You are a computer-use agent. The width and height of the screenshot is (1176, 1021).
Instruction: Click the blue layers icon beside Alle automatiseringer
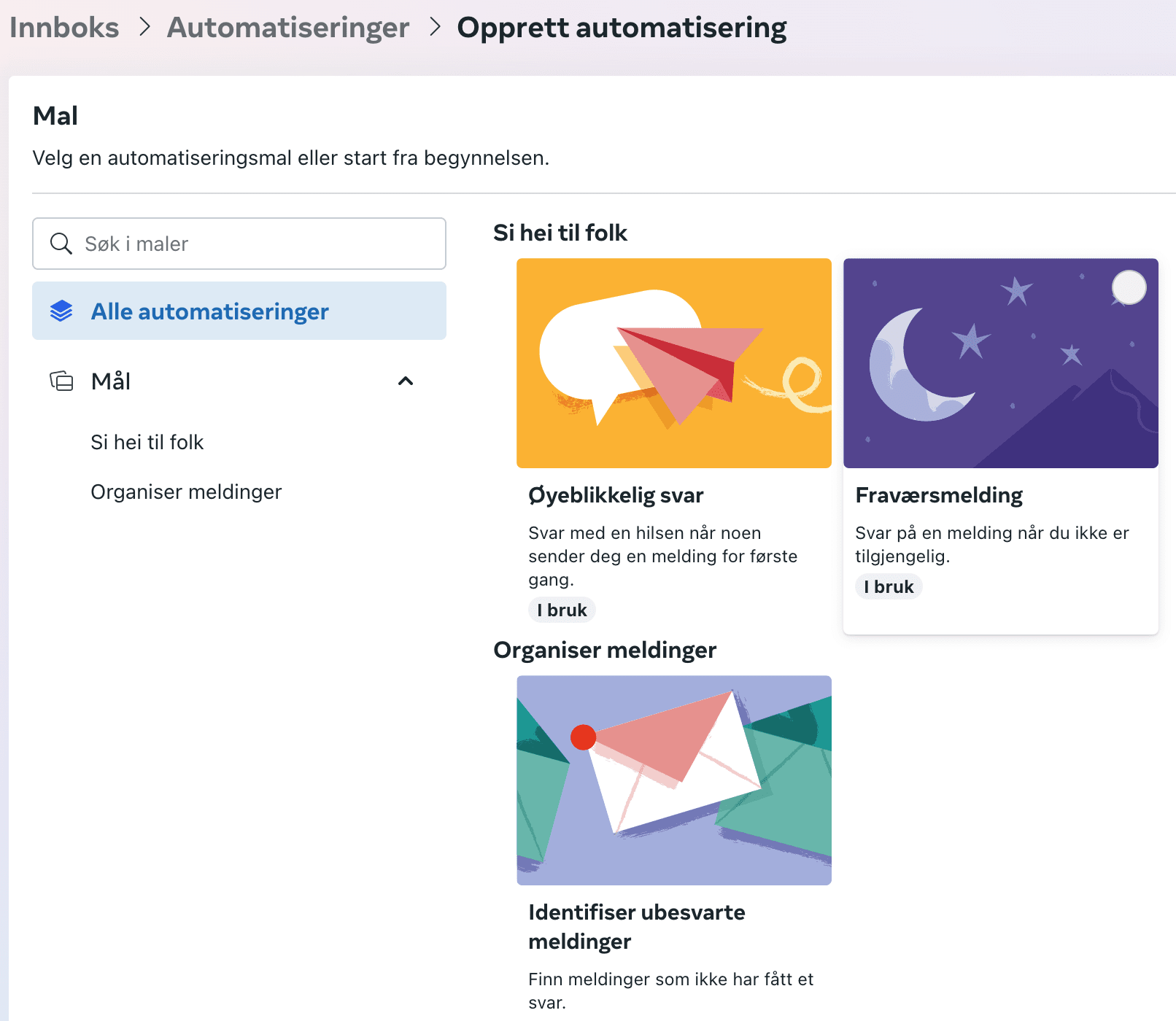62,311
